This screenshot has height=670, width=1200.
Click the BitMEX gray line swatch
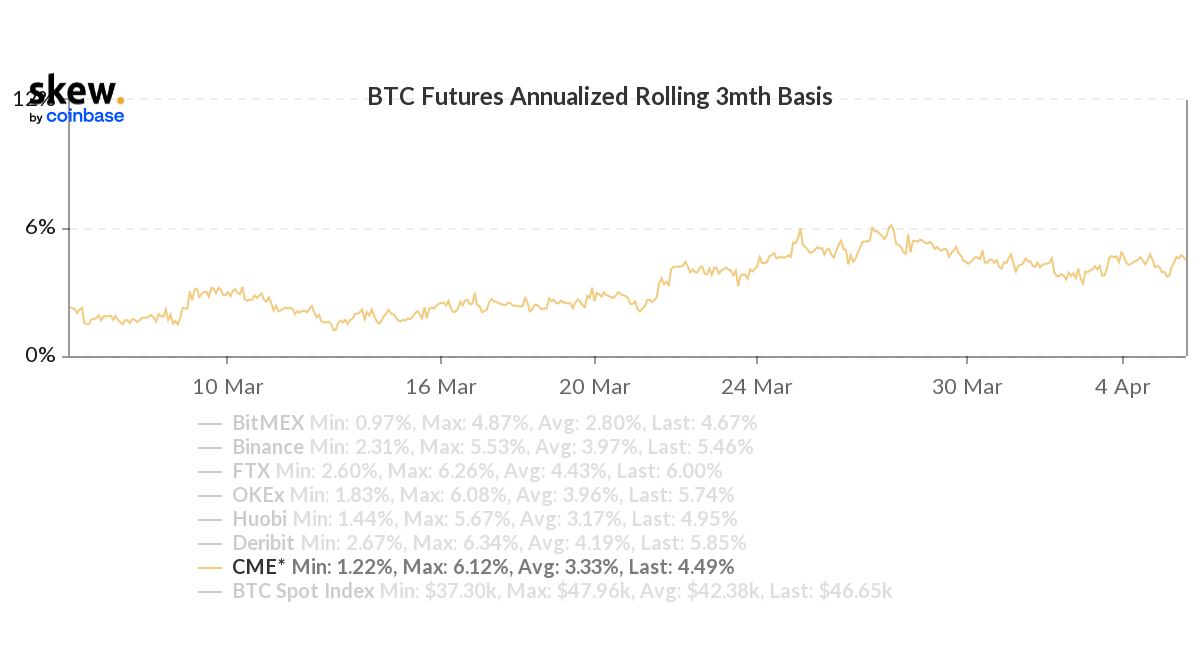210,423
